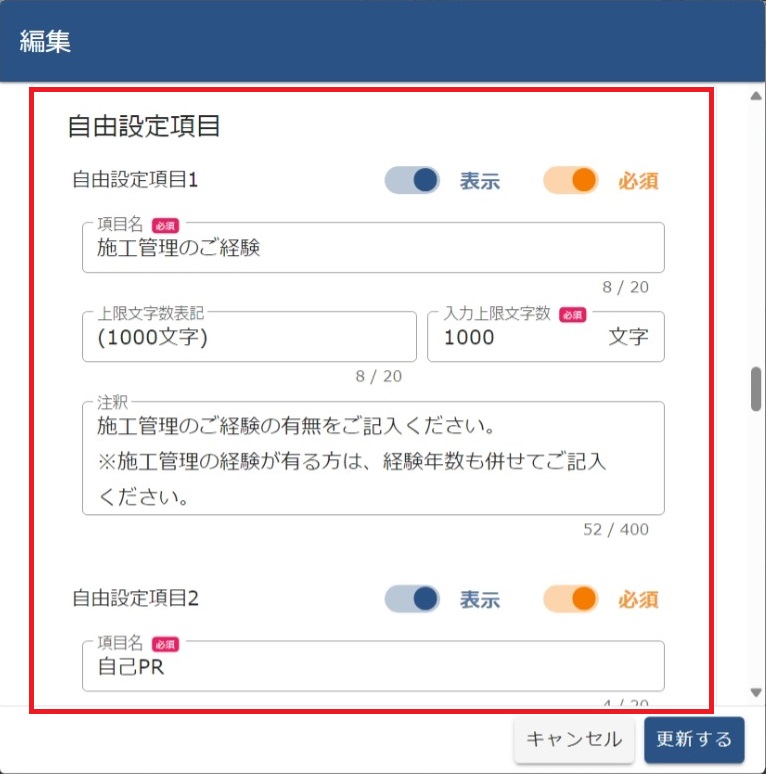766x774 pixels.
Task: Toggle the 表示 switch for 自由設定項目1
Action: coord(412,181)
